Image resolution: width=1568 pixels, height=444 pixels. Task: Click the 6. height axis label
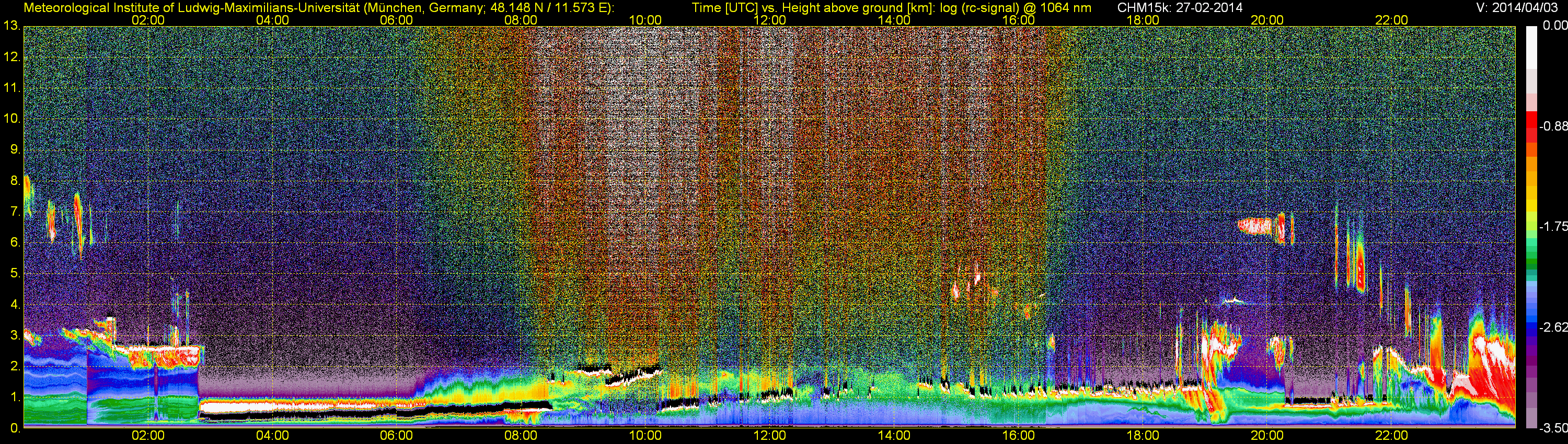[15, 243]
